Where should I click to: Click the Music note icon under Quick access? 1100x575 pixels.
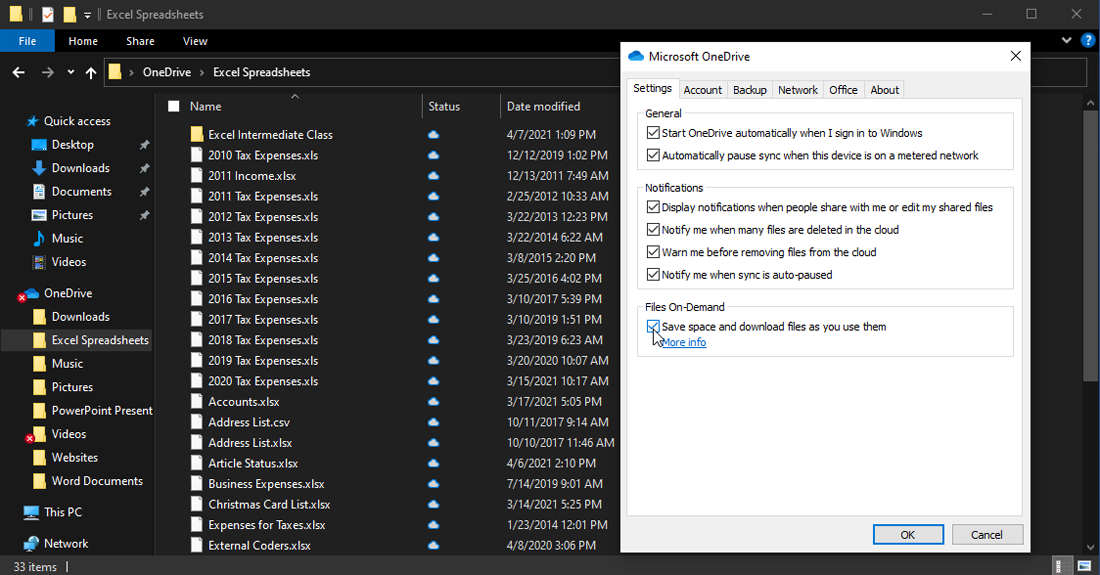[x=39, y=238]
